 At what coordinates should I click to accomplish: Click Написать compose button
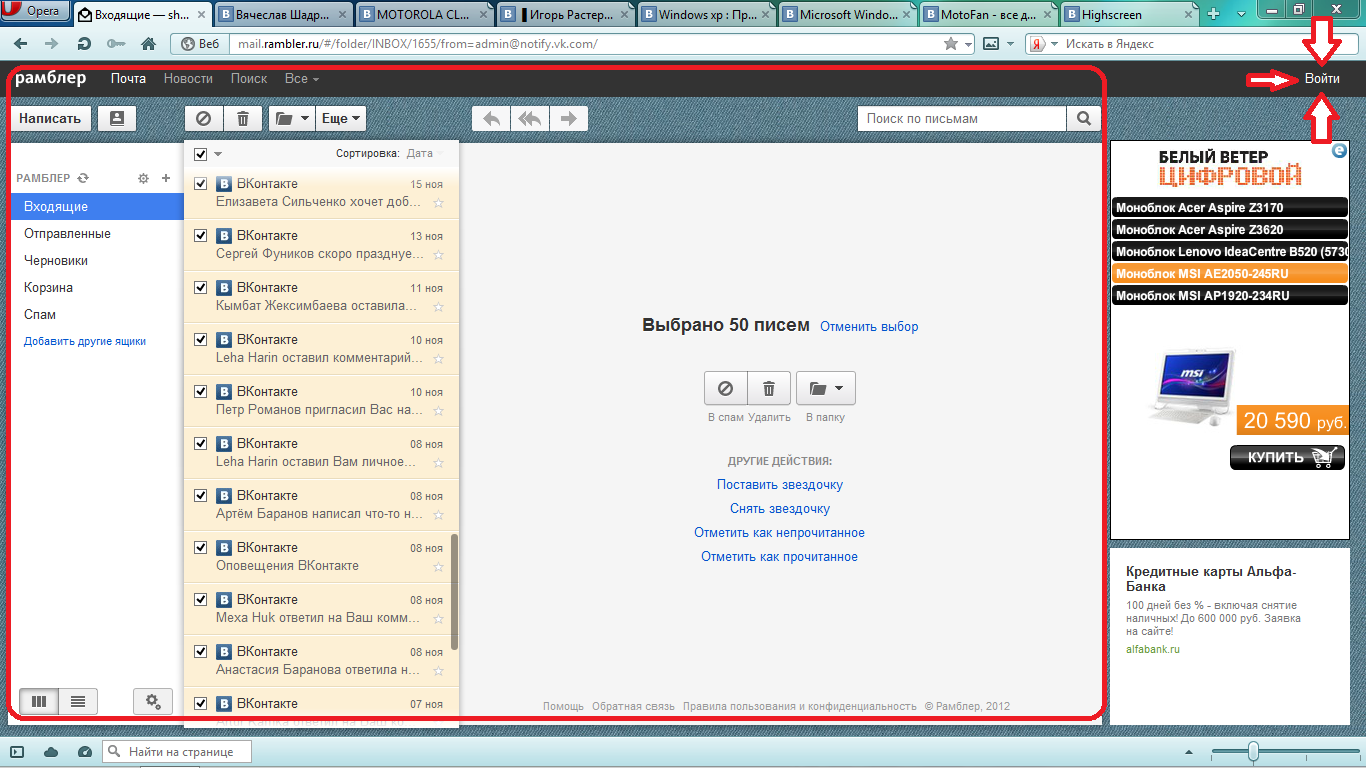click(50, 118)
